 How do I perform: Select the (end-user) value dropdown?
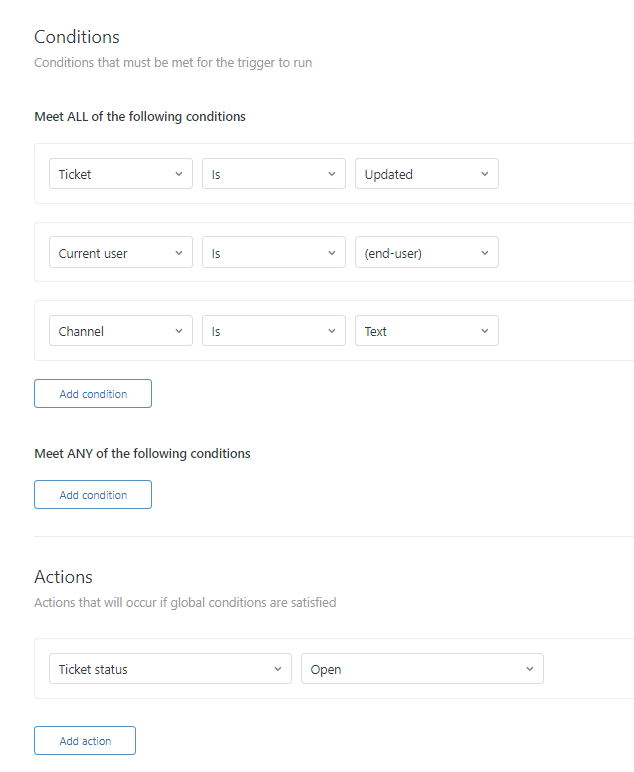point(426,253)
